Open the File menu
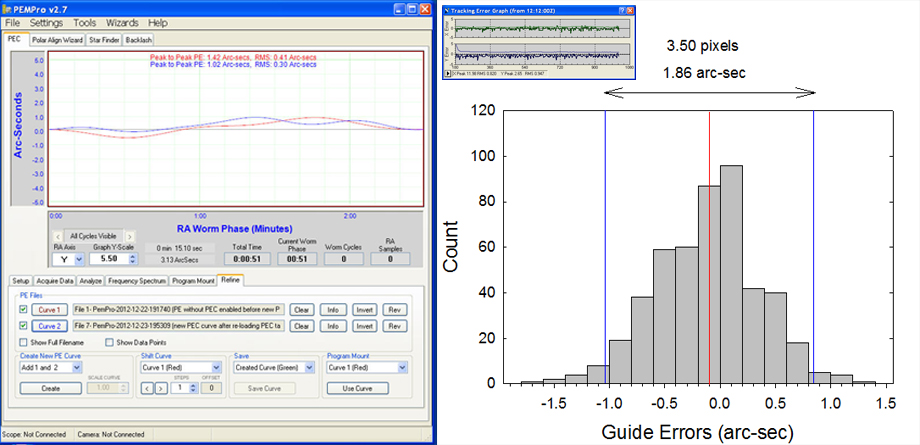 point(12,23)
